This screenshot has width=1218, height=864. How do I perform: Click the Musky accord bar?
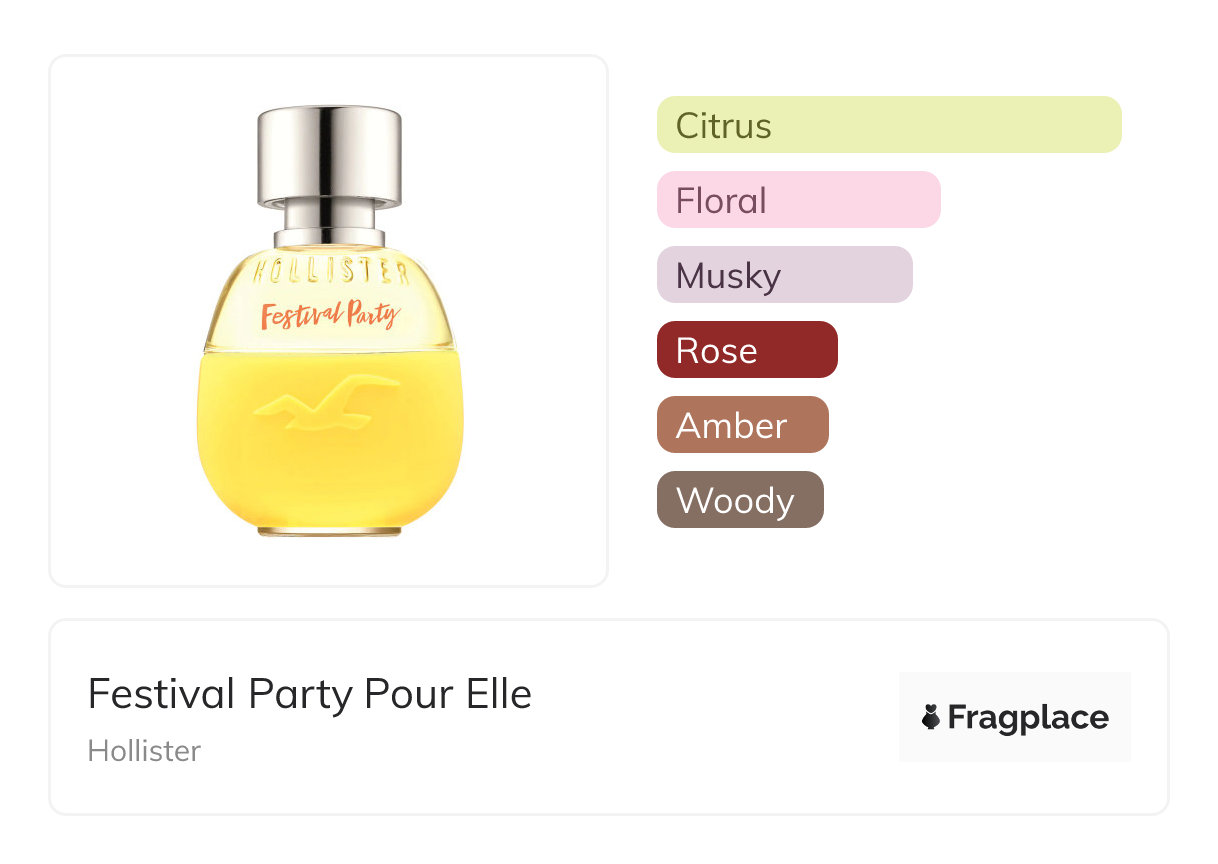(x=784, y=275)
